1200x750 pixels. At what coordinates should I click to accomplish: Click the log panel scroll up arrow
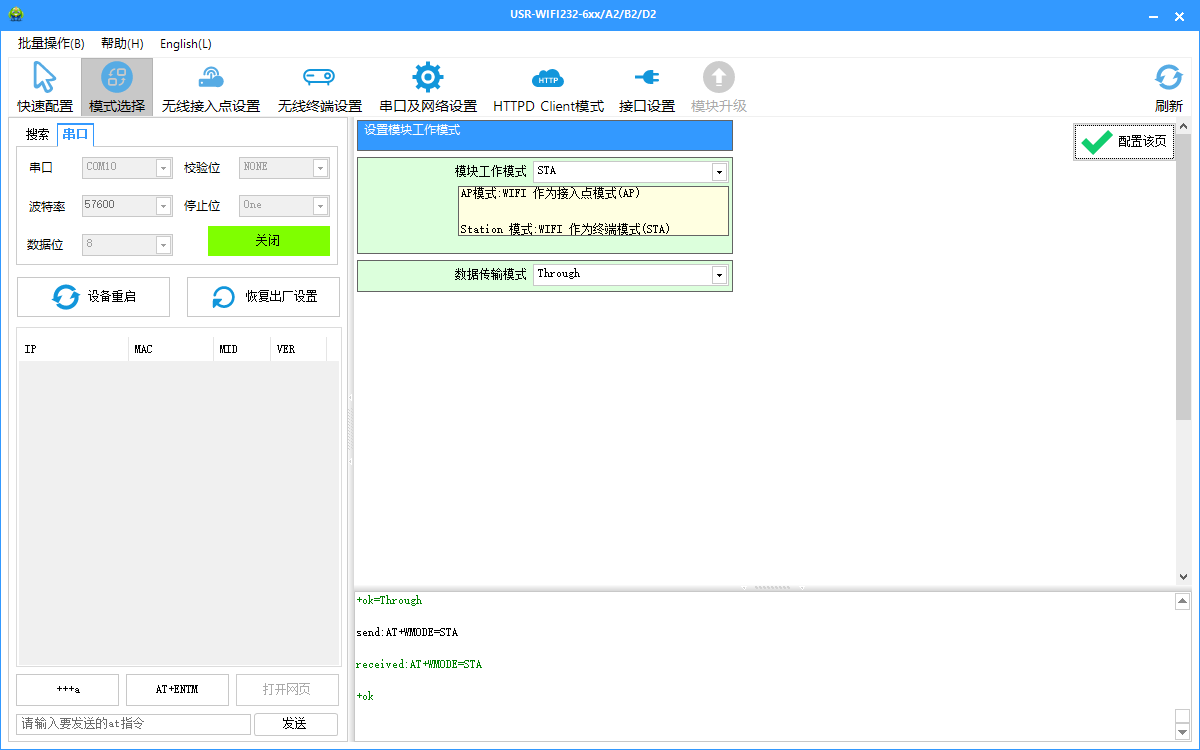(1183, 602)
